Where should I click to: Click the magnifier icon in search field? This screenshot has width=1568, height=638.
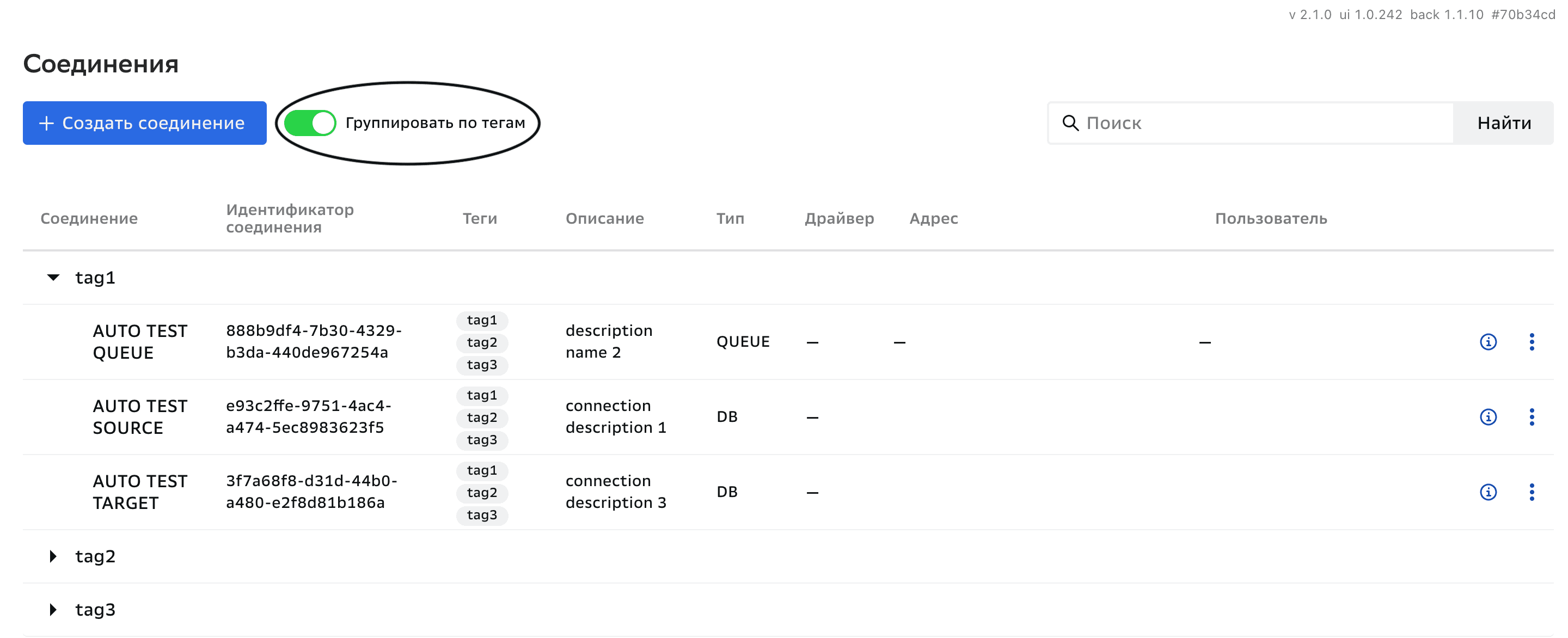click(1070, 123)
